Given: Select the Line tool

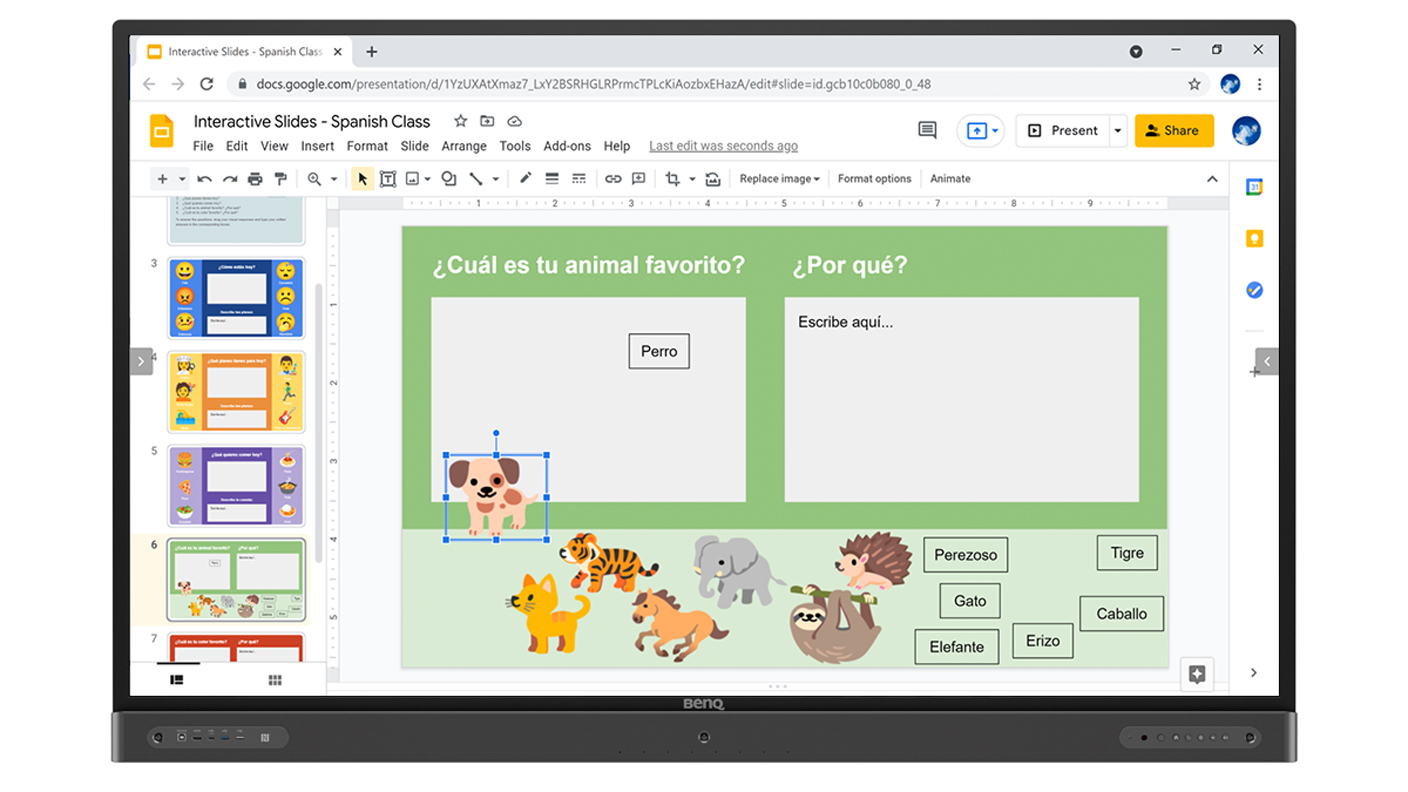Looking at the screenshot, I should pyautogui.click(x=478, y=178).
